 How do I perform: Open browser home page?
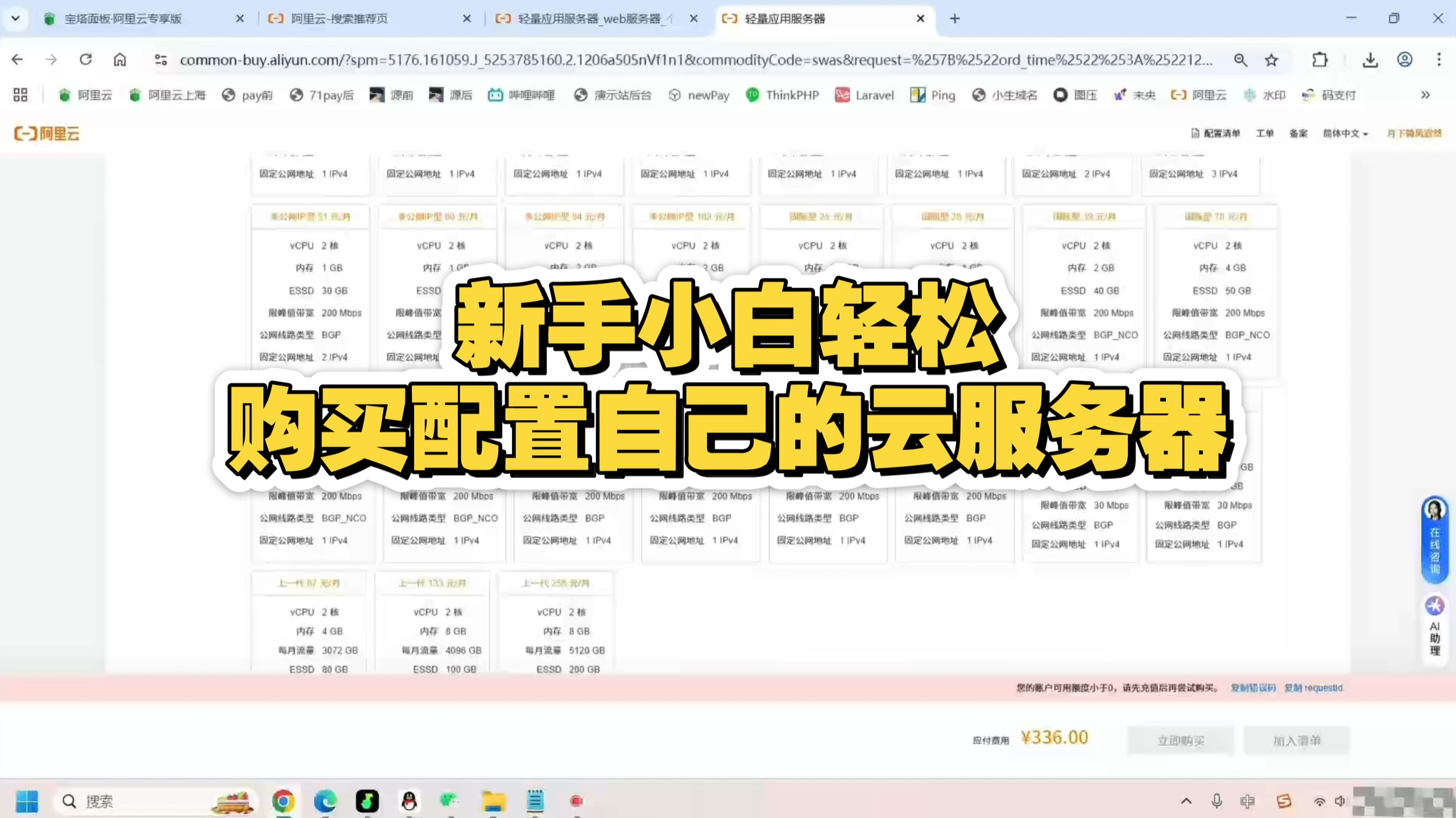click(119, 60)
